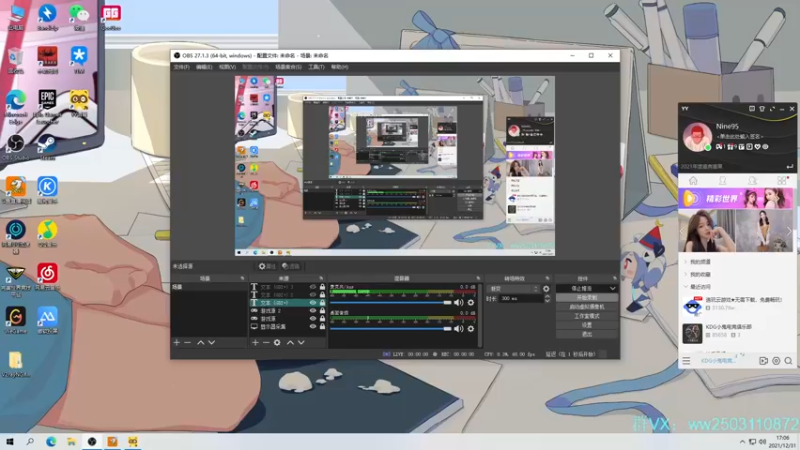This screenshot has width=800, height=450.
Task: Open the 淡出 transition type dropdown
Action: coord(513,289)
